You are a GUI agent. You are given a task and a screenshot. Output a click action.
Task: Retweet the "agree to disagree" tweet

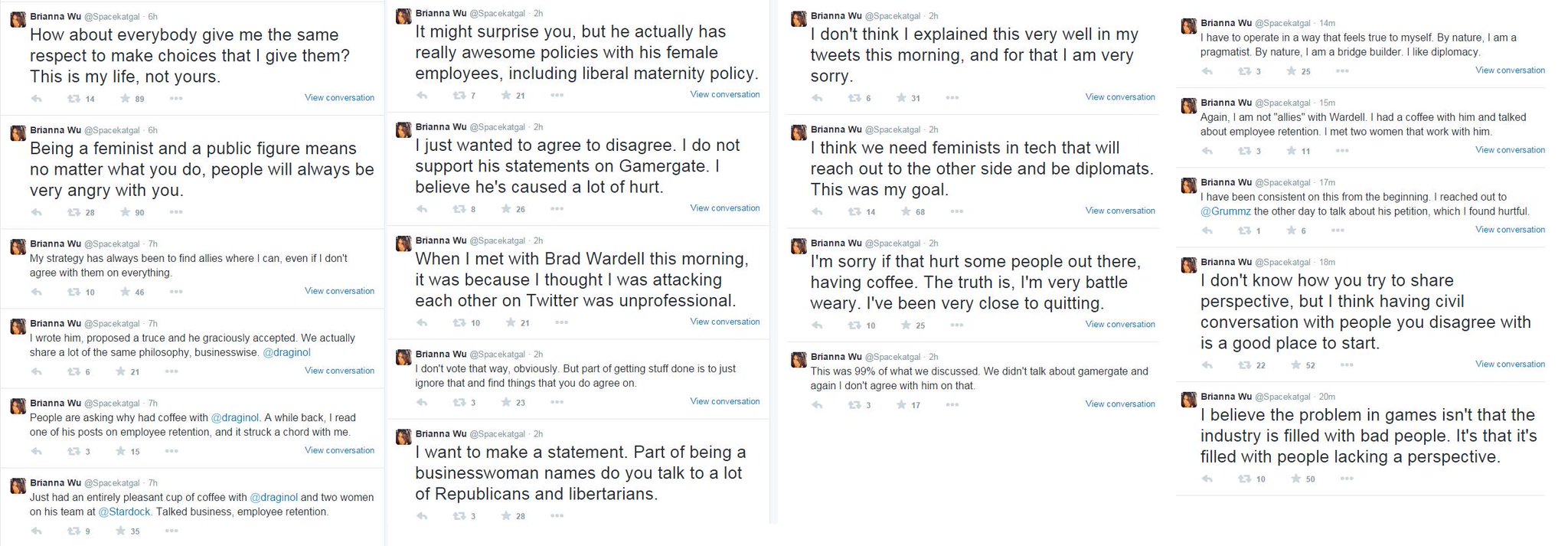[459, 209]
